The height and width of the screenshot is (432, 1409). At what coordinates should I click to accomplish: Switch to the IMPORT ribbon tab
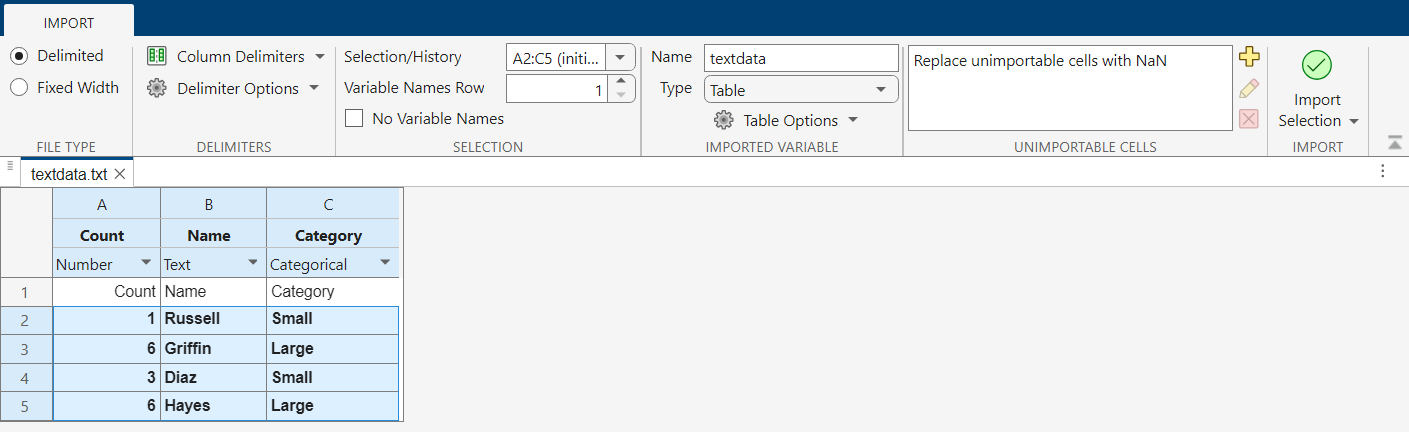click(x=69, y=22)
